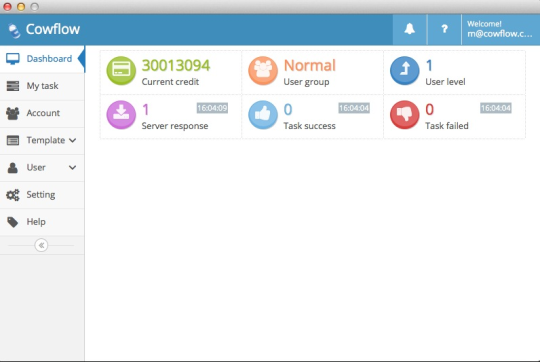The height and width of the screenshot is (362, 540).
Task: Click the User level label
Action: (445, 82)
